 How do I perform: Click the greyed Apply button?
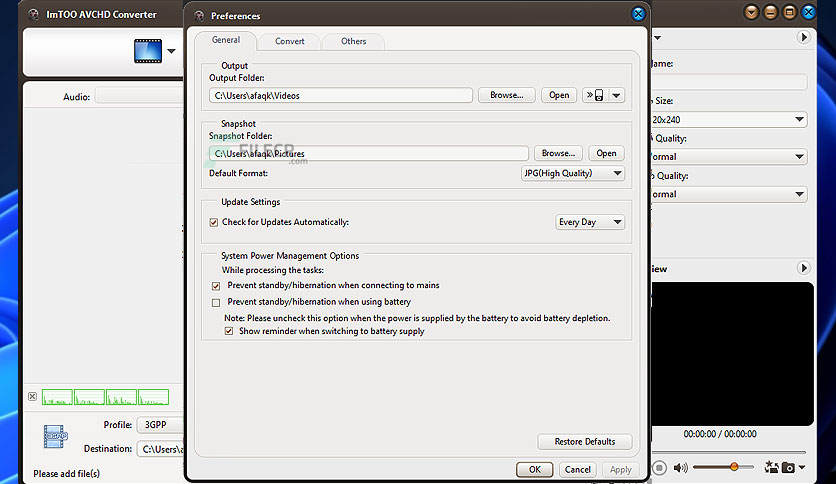coord(621,469)
